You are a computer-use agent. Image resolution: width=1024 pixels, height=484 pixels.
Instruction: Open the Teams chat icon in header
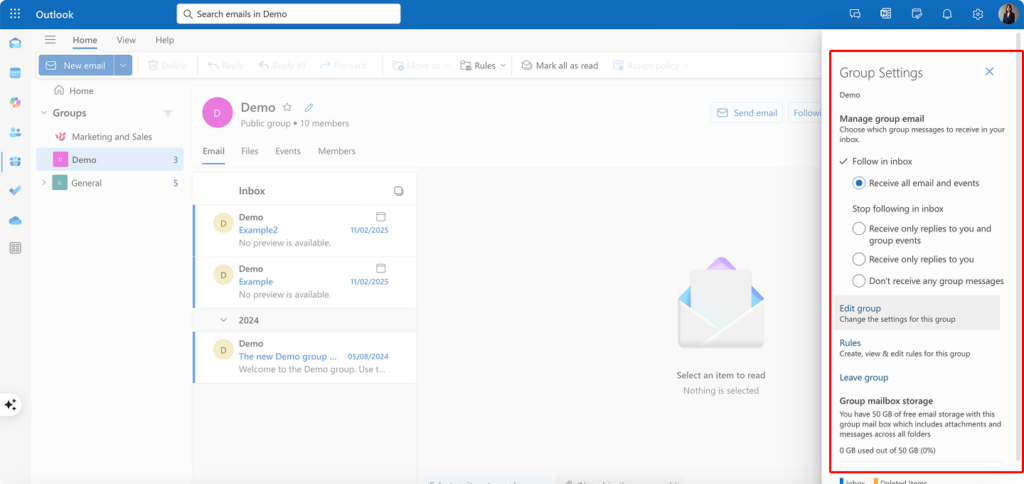click(855, 14)
